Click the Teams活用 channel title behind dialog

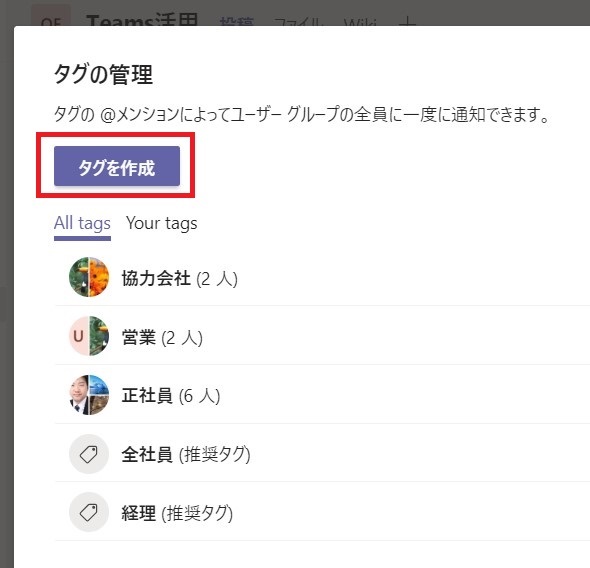coord(142,20)
